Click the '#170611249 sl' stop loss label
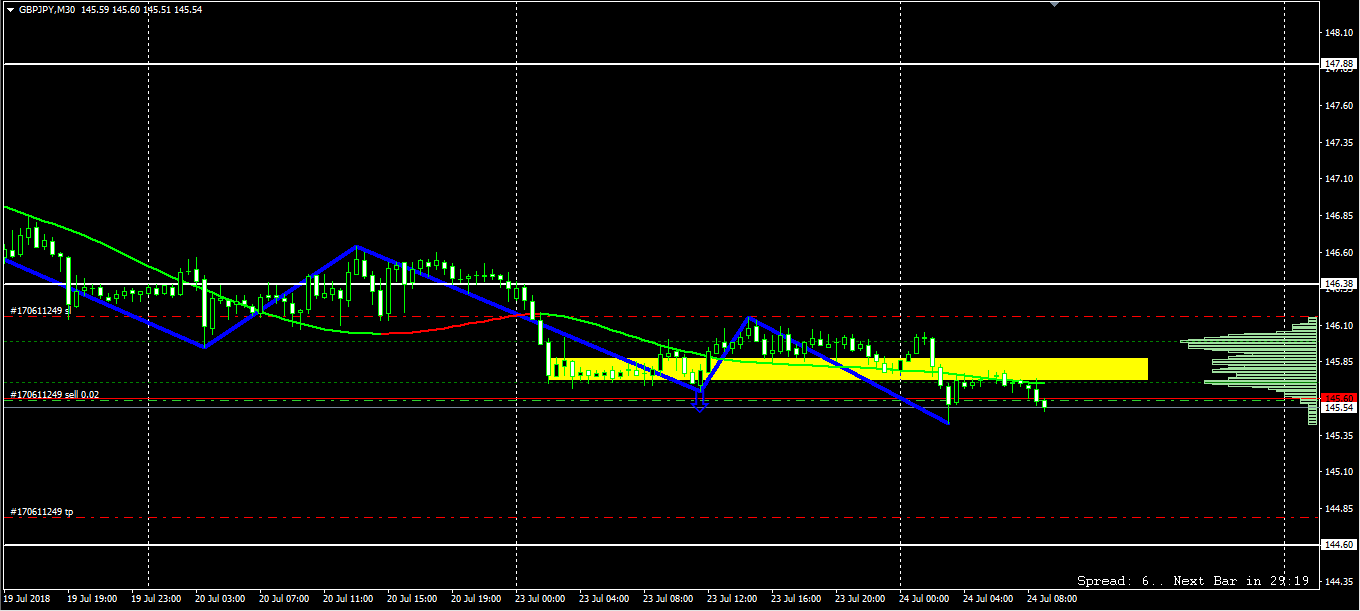 click(x=41, y=311)
